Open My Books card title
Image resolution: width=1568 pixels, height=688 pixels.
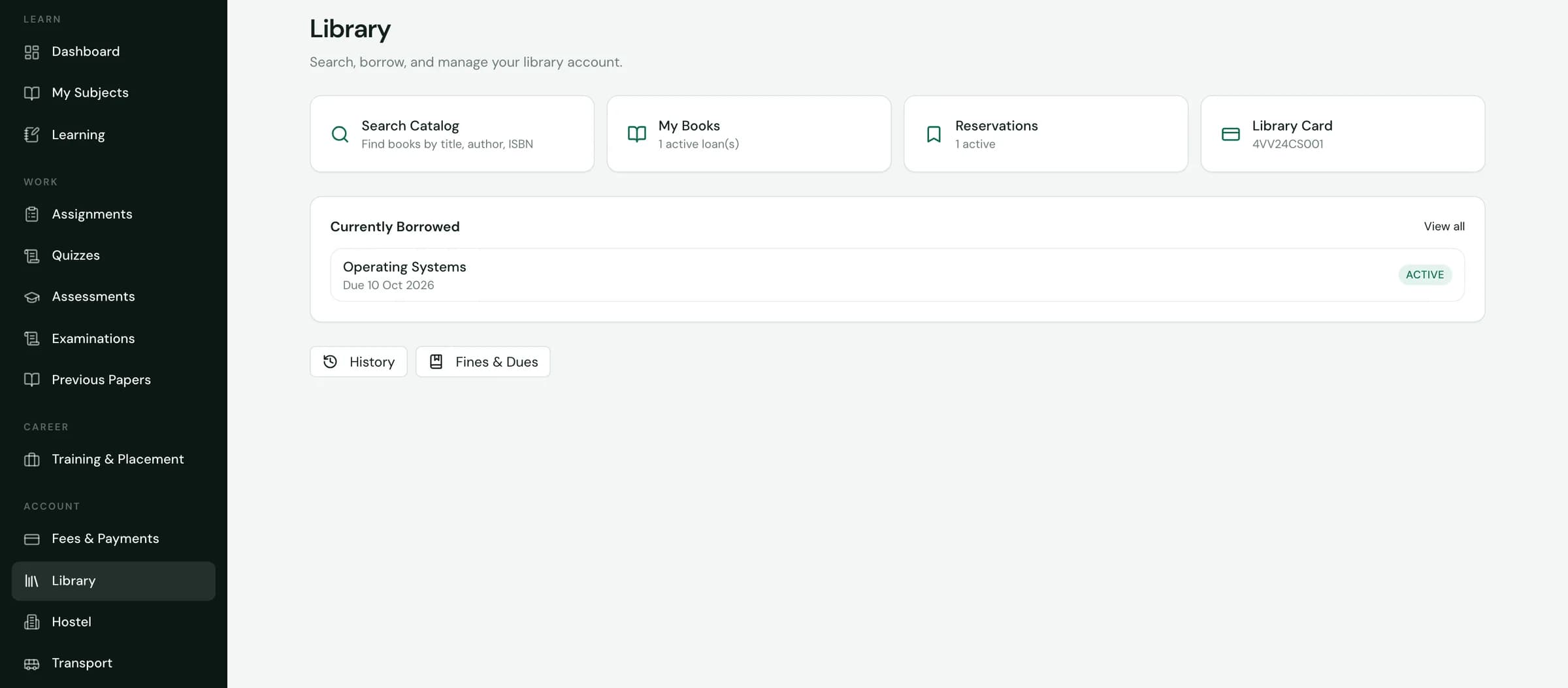point(689,125)
